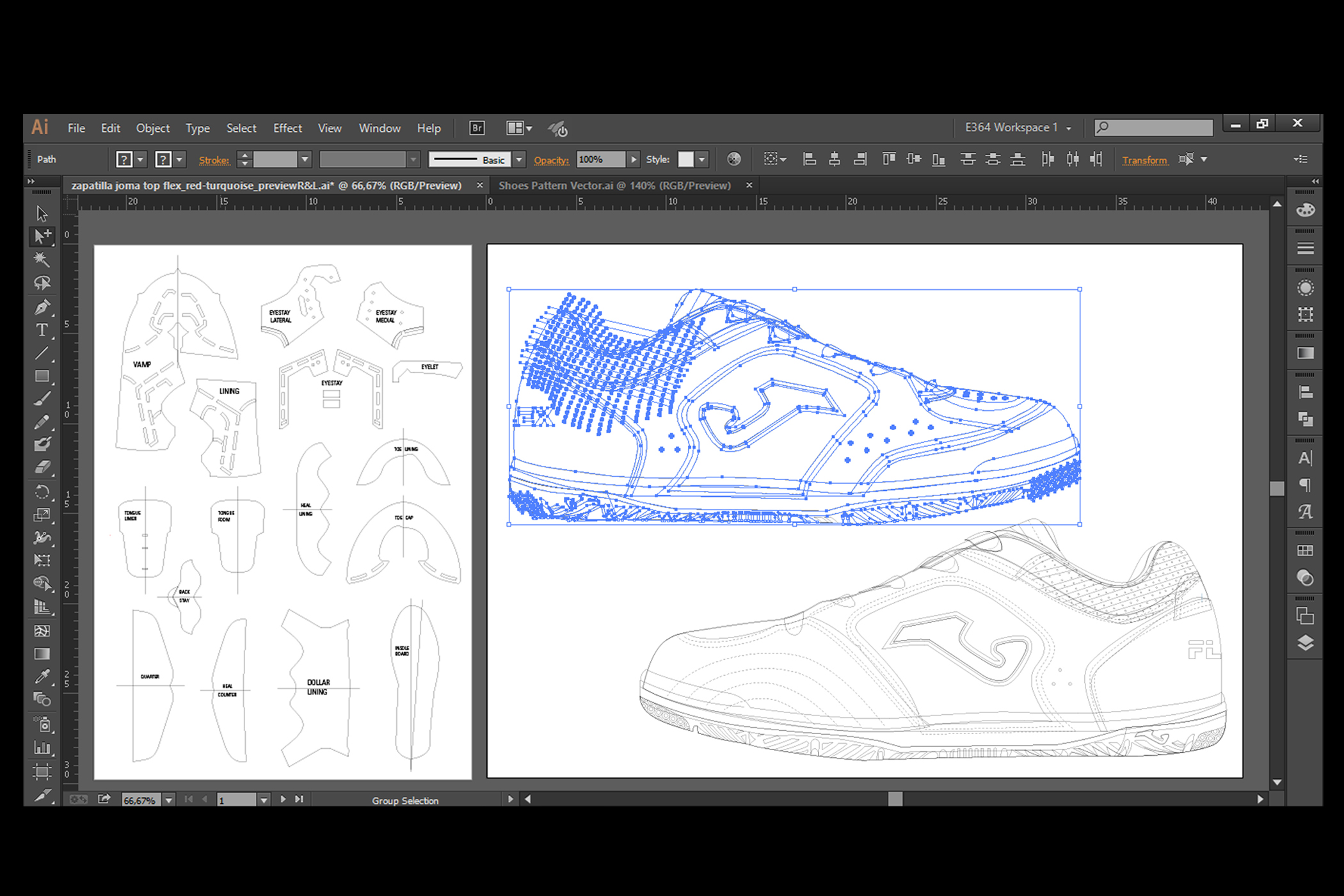This screenshot has width=1344, height=896.
Task: Click Horizontal Align Left icon
Action: click(x=809, y=159)
